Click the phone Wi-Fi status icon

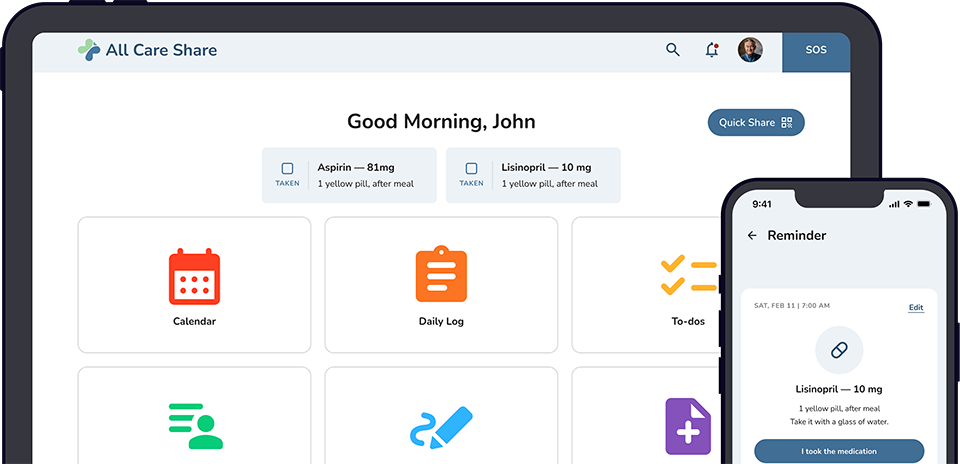908,204
